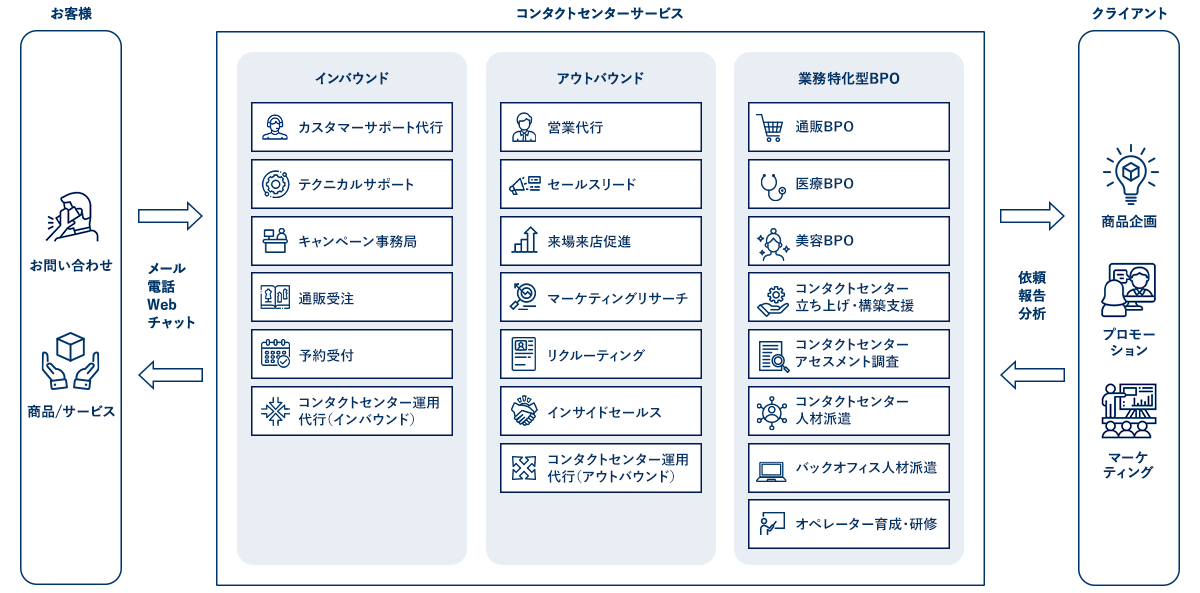
Task: Click the people network icon beside 人材派遣
Action: (x=771, y=411)
